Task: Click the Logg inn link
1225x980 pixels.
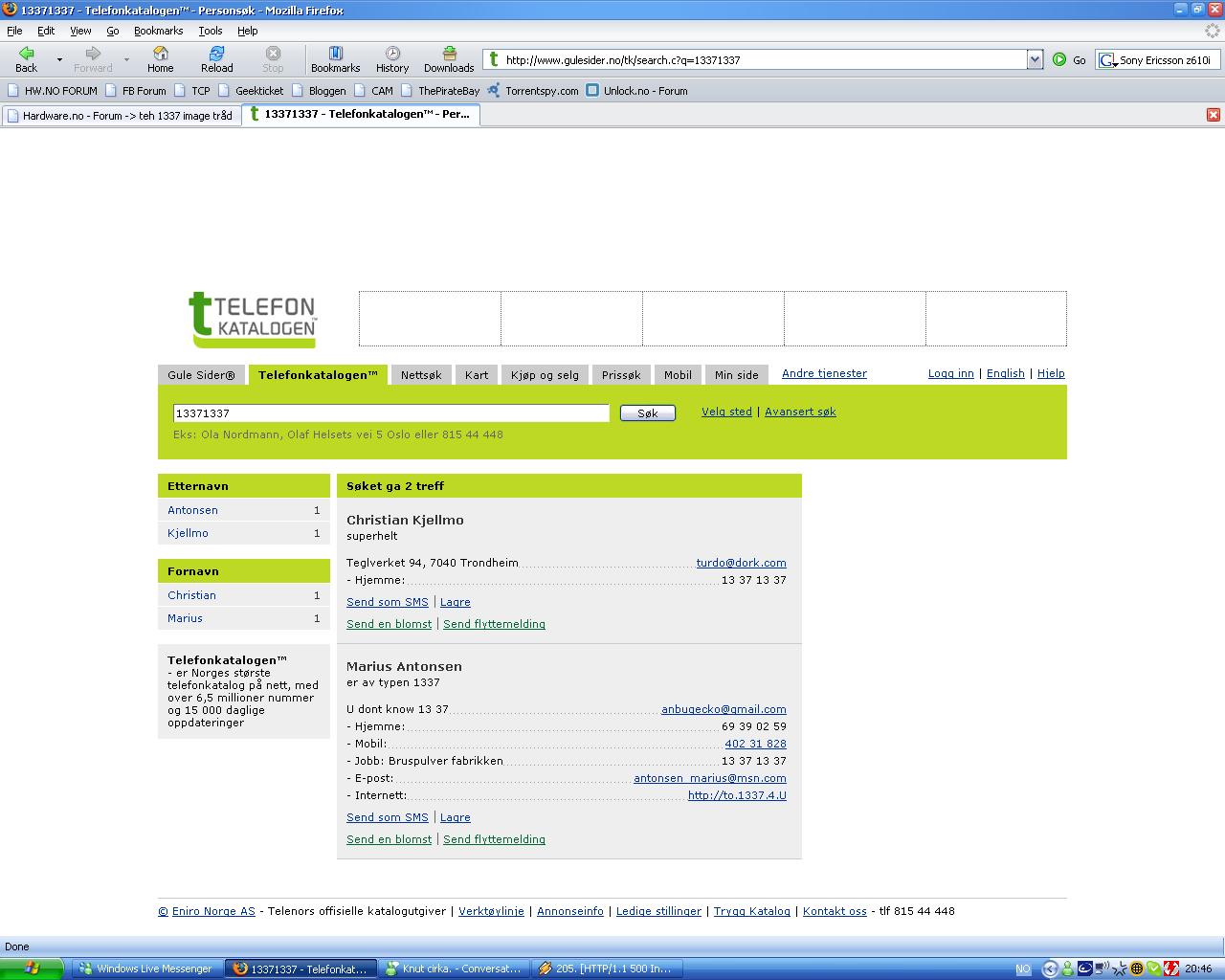Action: click(x=950, y=373)
